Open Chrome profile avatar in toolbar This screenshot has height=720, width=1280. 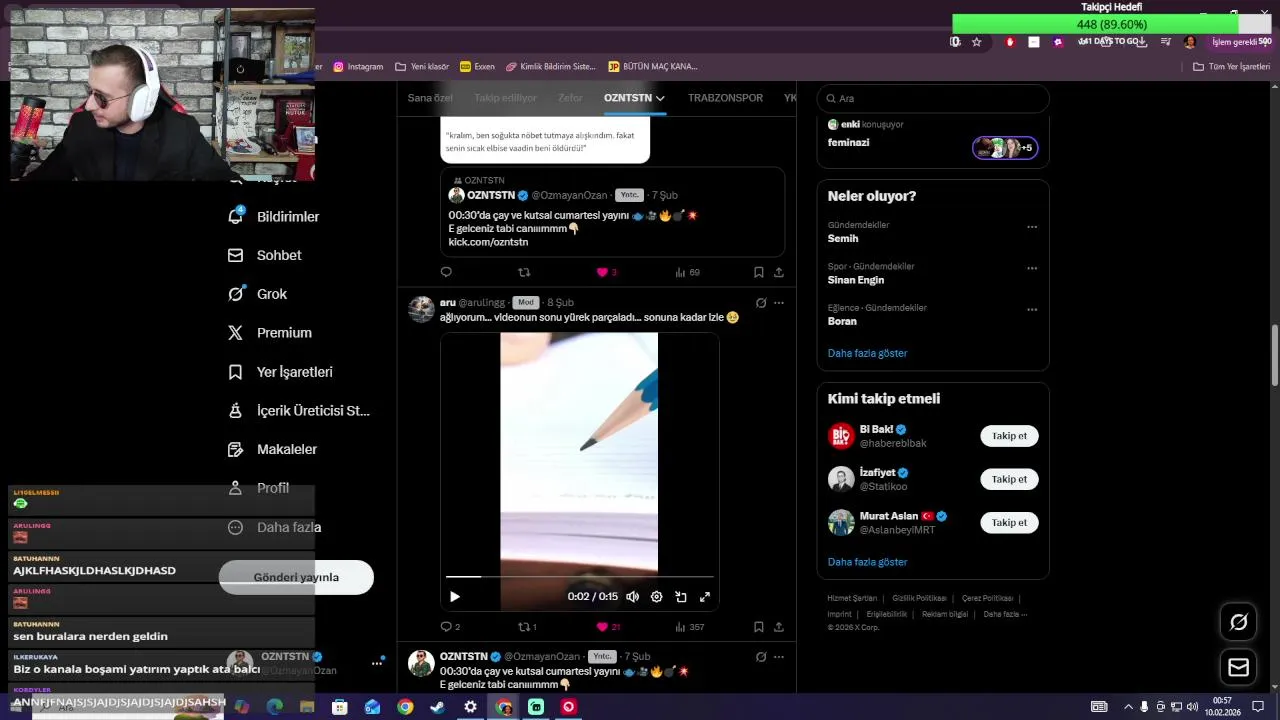click(x=1189, y=42)
